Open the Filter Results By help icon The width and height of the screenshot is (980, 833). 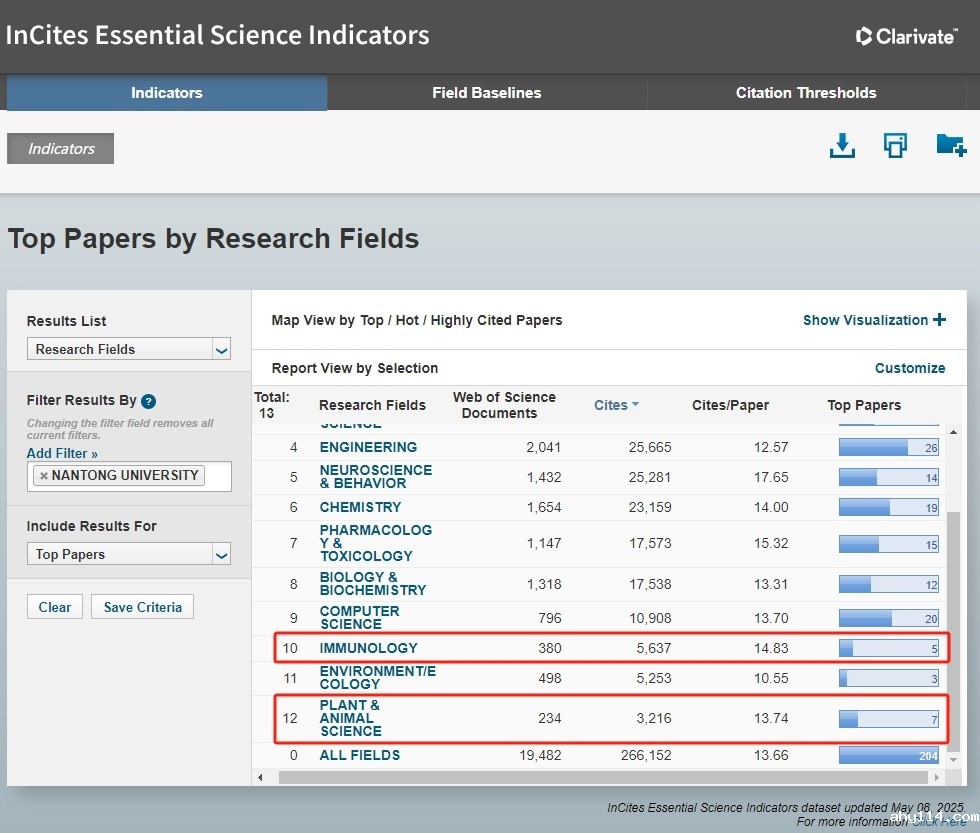coord(148,401)
